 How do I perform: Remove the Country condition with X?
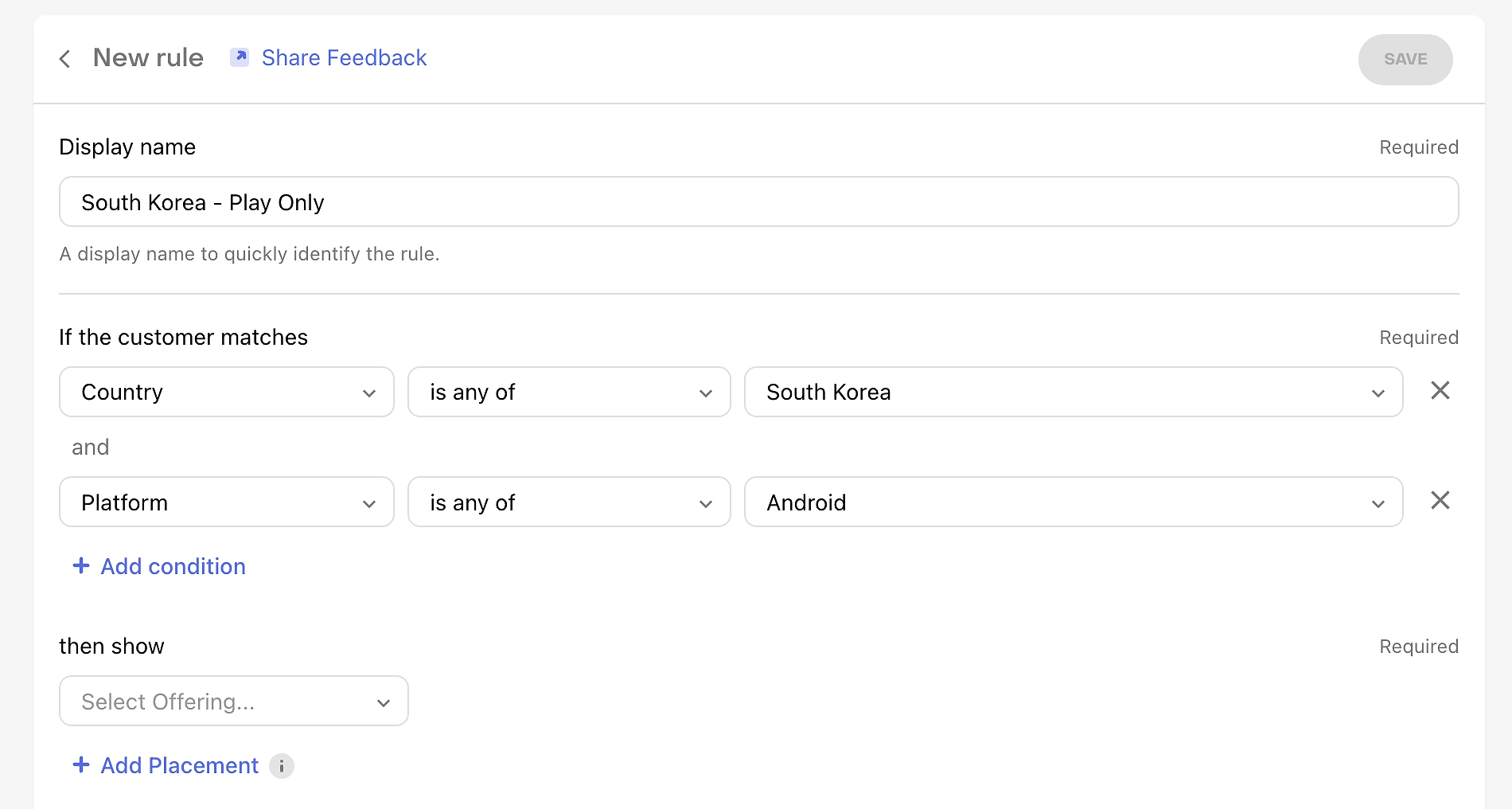(x=1440, y=390)
